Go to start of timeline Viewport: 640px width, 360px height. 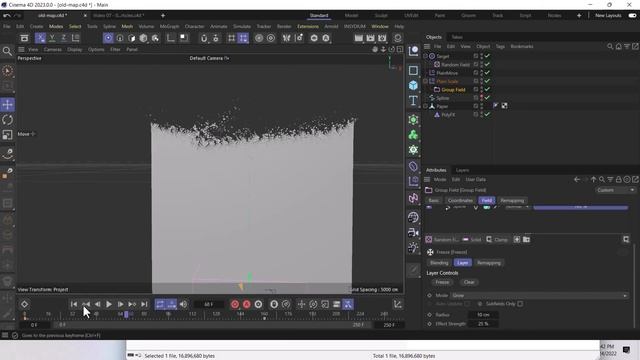[x=74, y=304]
